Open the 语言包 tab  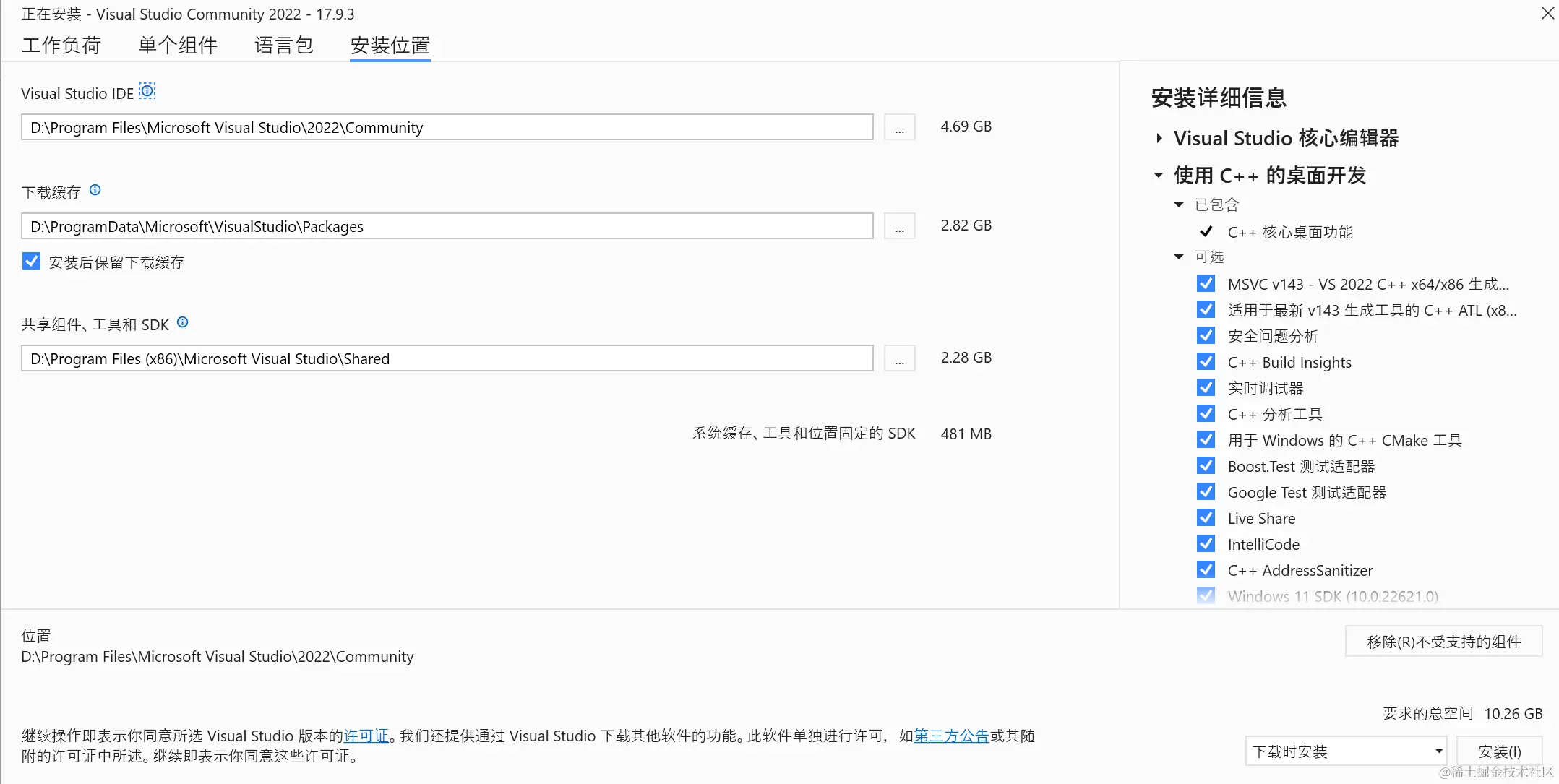(283, 46)
